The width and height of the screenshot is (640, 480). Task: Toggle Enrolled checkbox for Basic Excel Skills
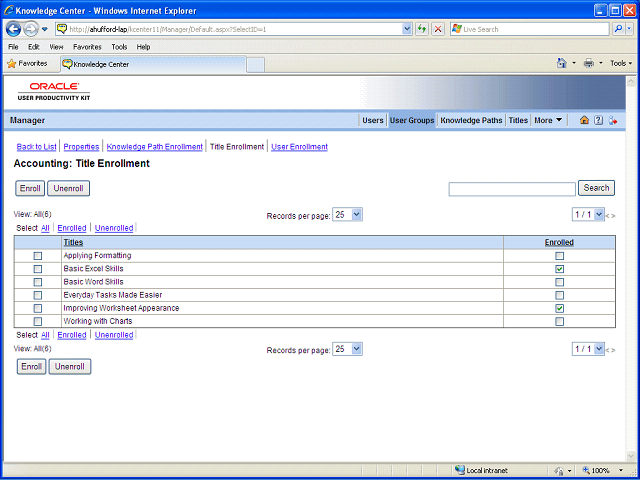point(560,269)
